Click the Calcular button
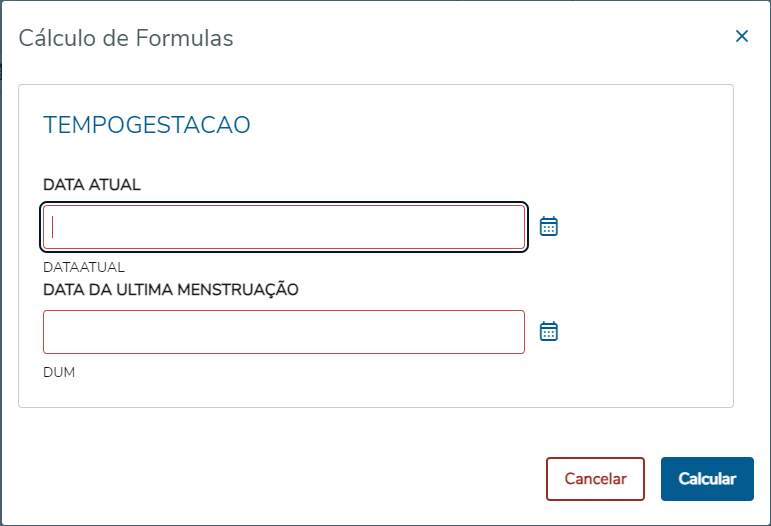The width and height of the screenshot is (771, 526). coord(707,479)
